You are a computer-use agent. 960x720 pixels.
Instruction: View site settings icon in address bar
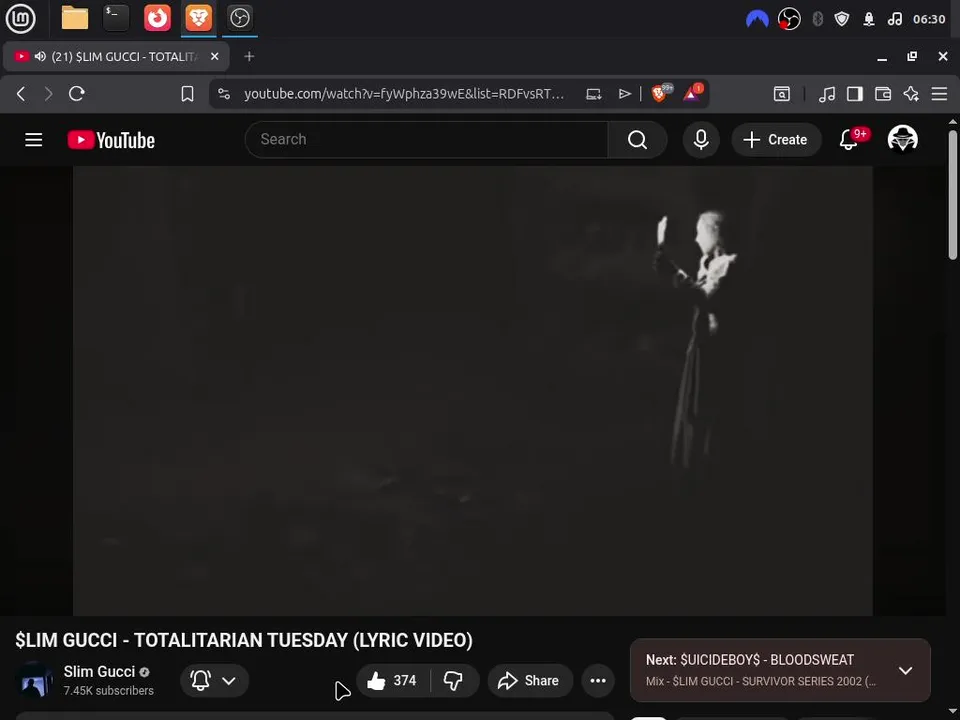224,94
